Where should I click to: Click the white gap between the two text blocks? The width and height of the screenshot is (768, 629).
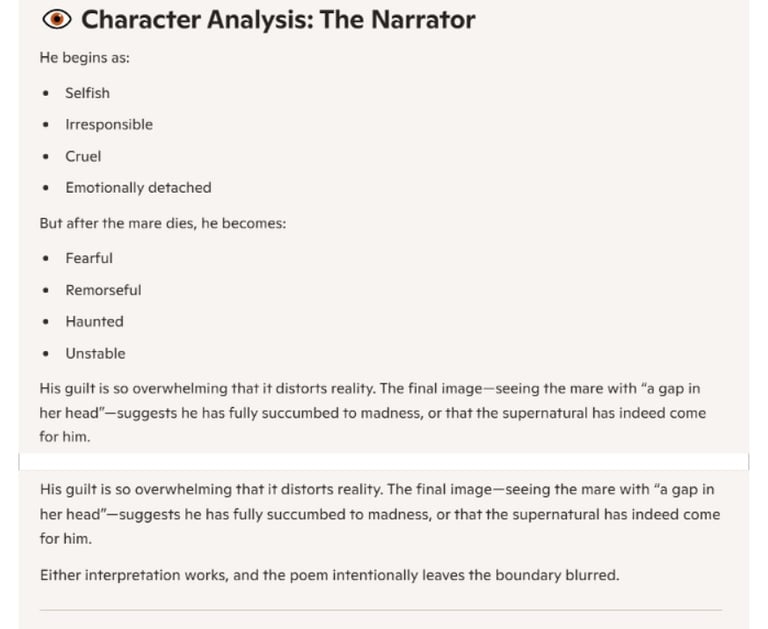(384, 461)
